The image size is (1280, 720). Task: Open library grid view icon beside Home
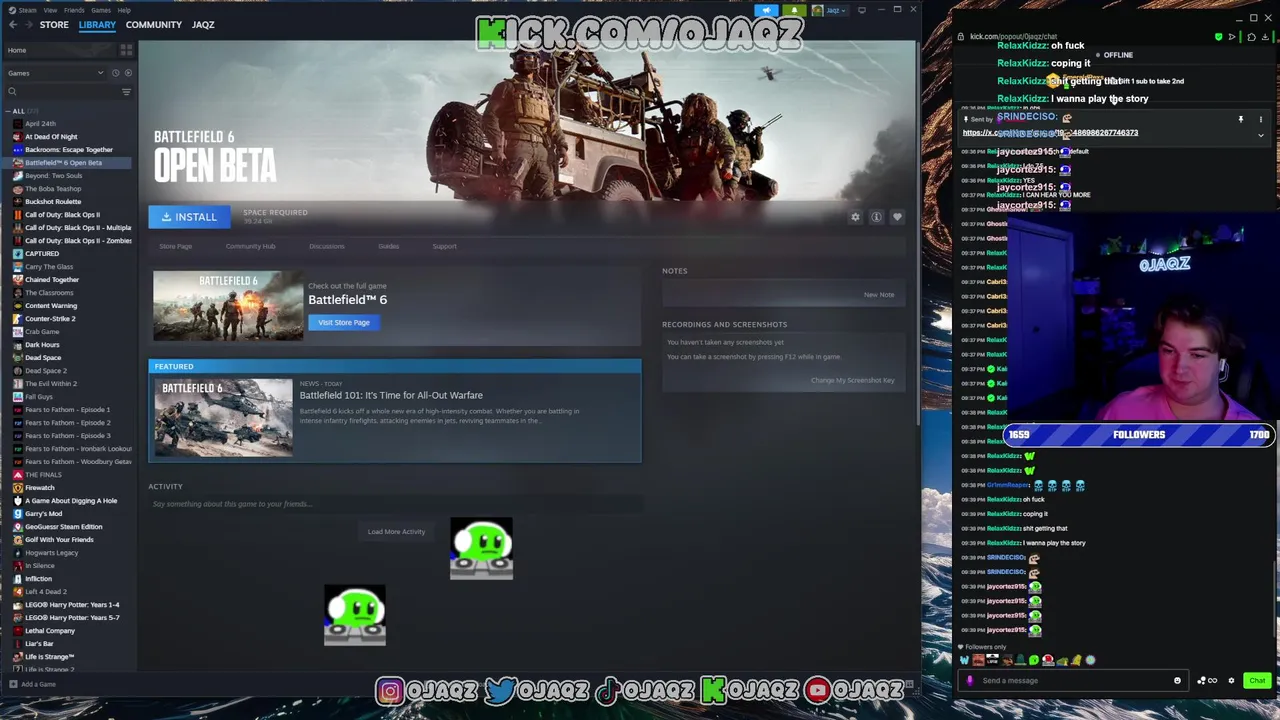126,50
